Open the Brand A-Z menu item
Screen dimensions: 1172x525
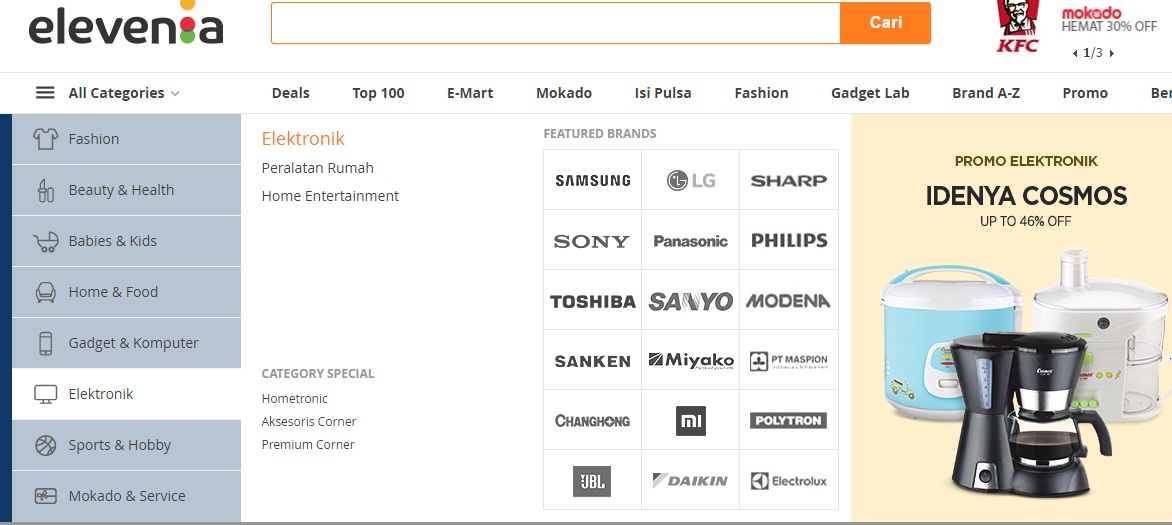click(986, 93)
